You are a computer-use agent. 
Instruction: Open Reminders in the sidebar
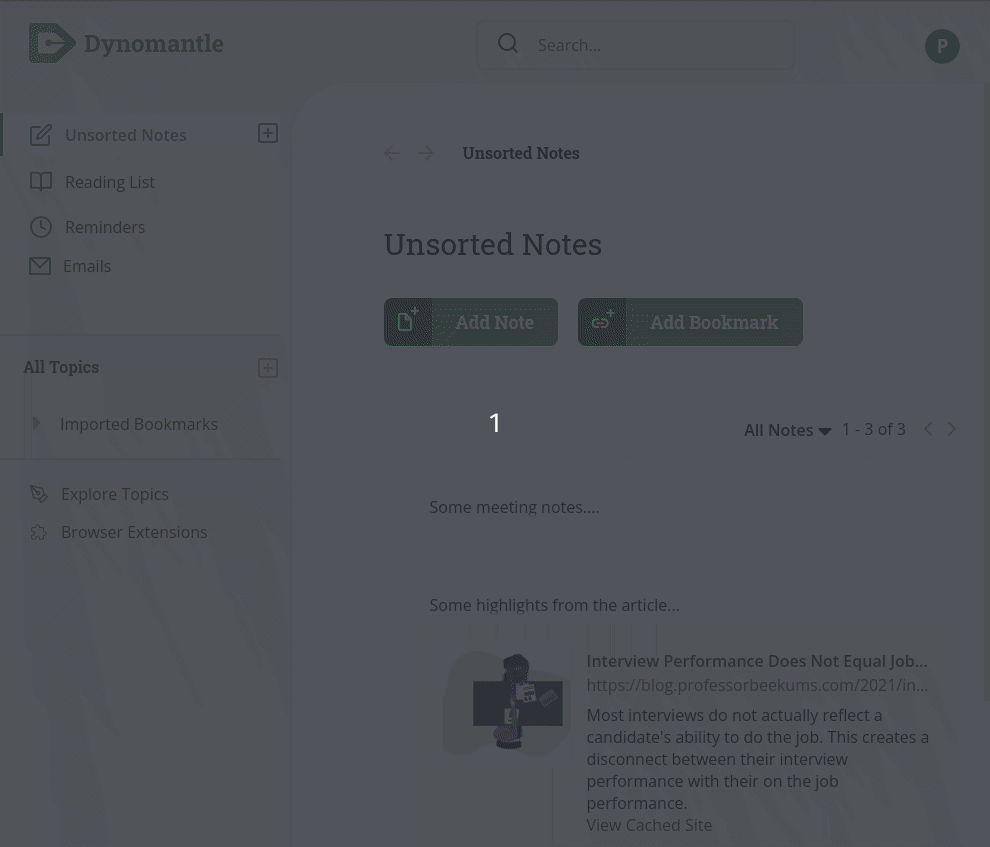105,227
